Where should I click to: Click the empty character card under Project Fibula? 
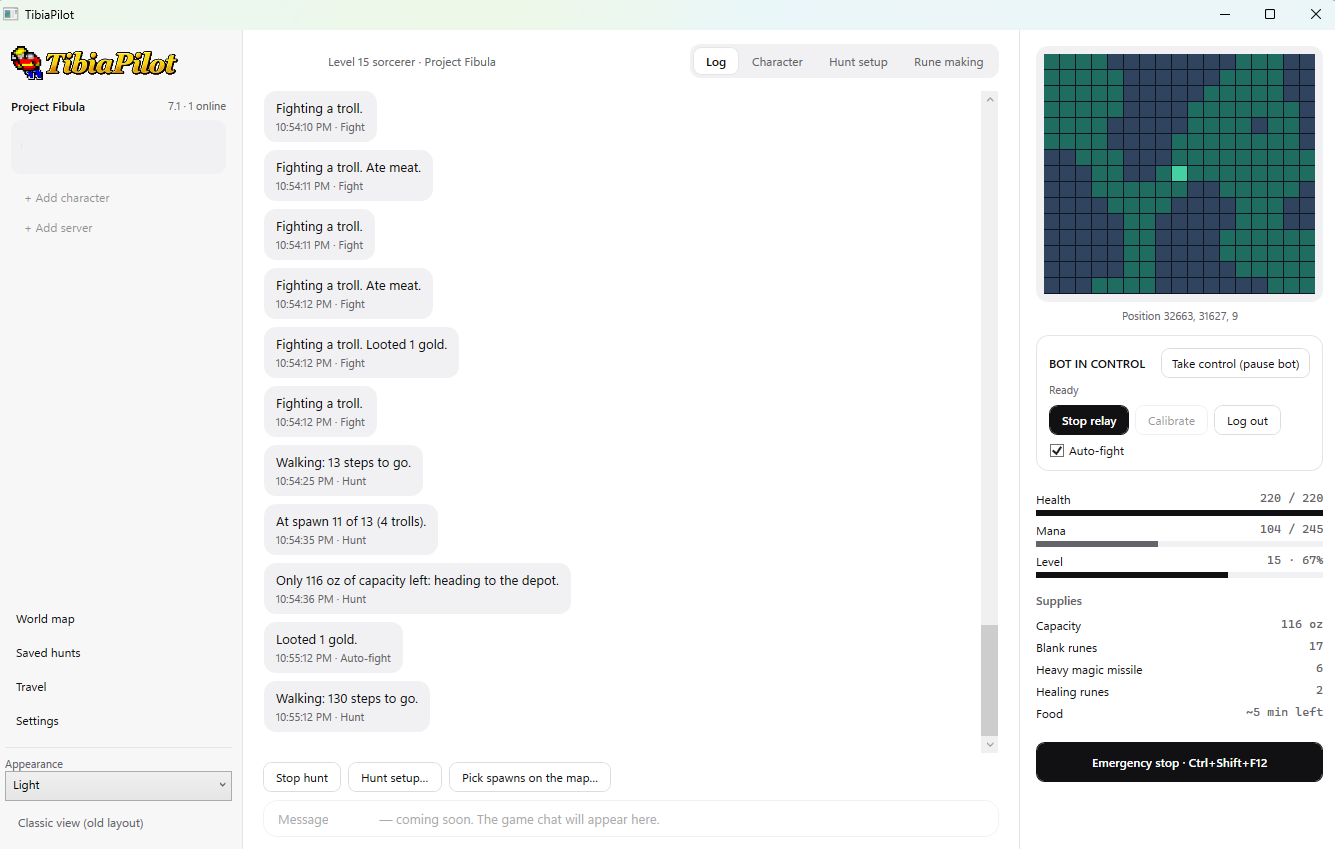(118, 147)
